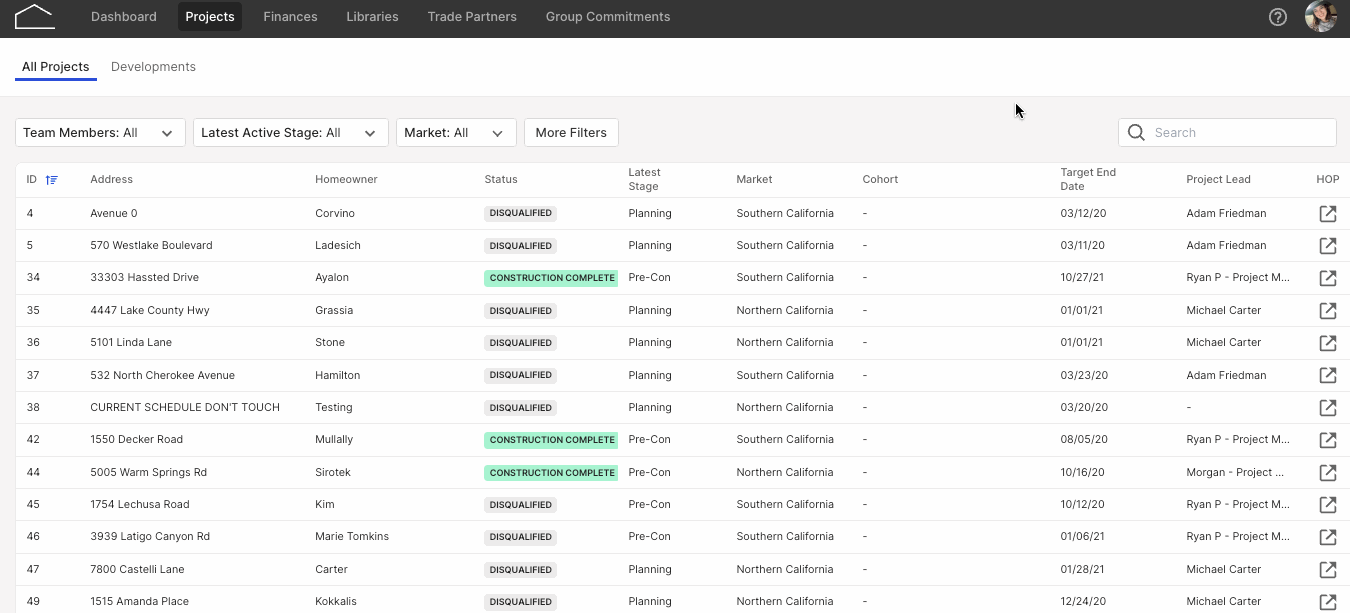Click Construction Complete badge for Sirotek
Image resolution: width=1350 pixels, height=613 pixels.
tap(551, 472)
